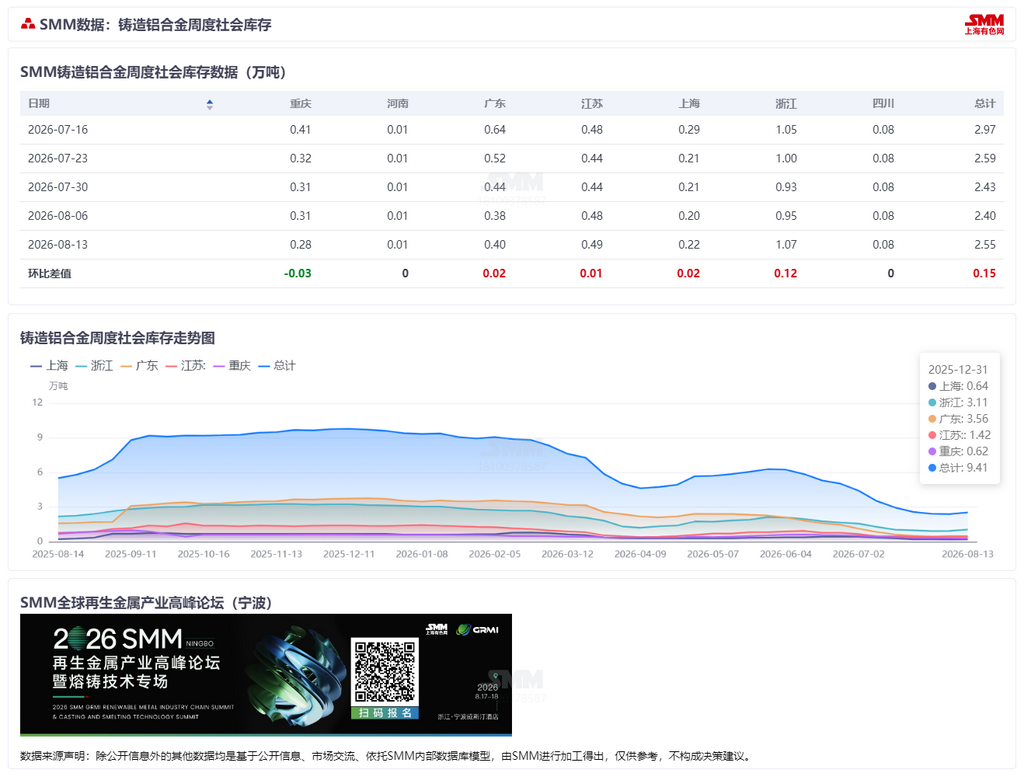
Task: Click the 重庆 column header
Action: (300, 103)
